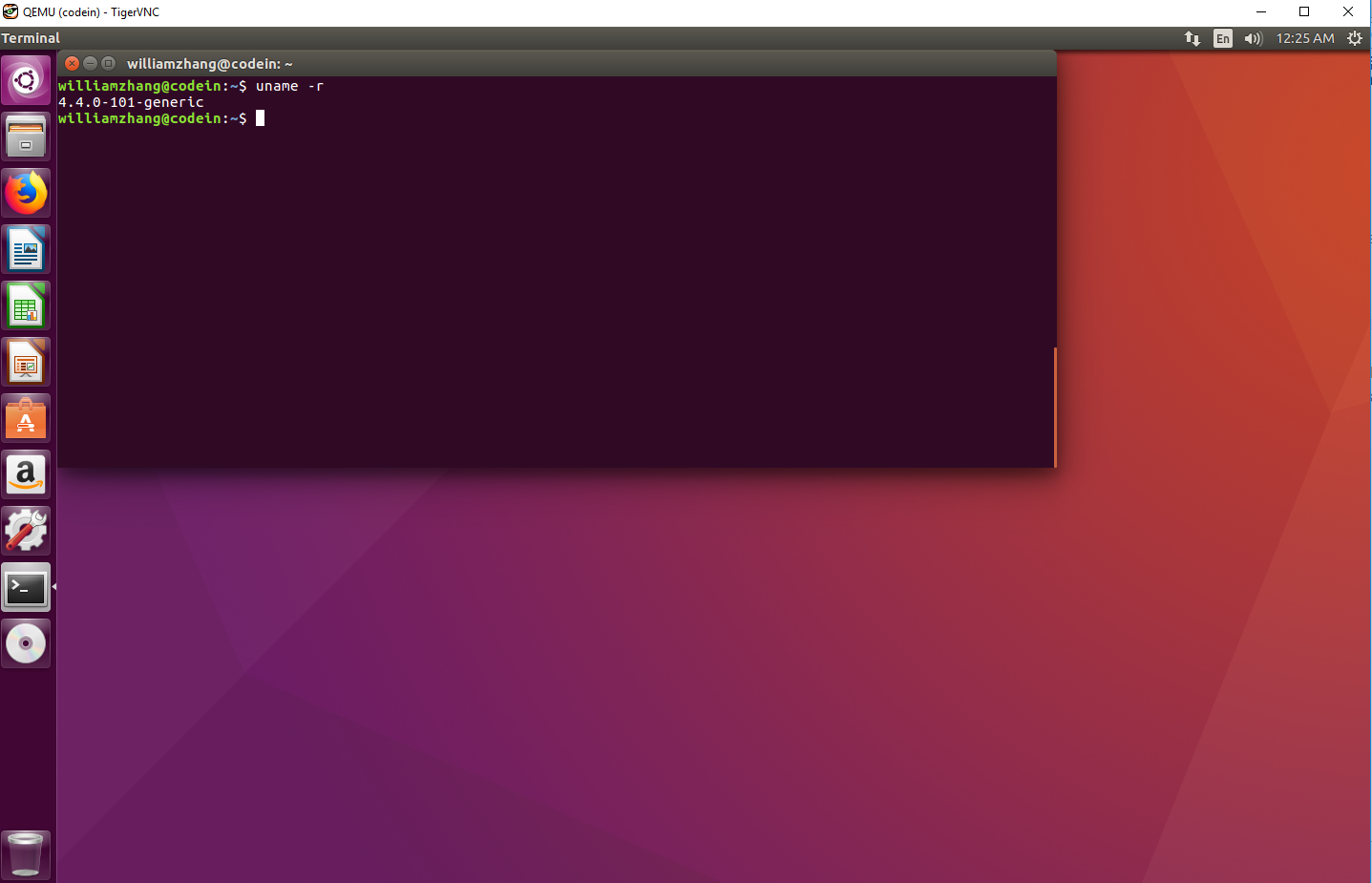The image size is (1372, 883).
Task: Minimize the Terminal window
Action: click(x=91, y=63)
